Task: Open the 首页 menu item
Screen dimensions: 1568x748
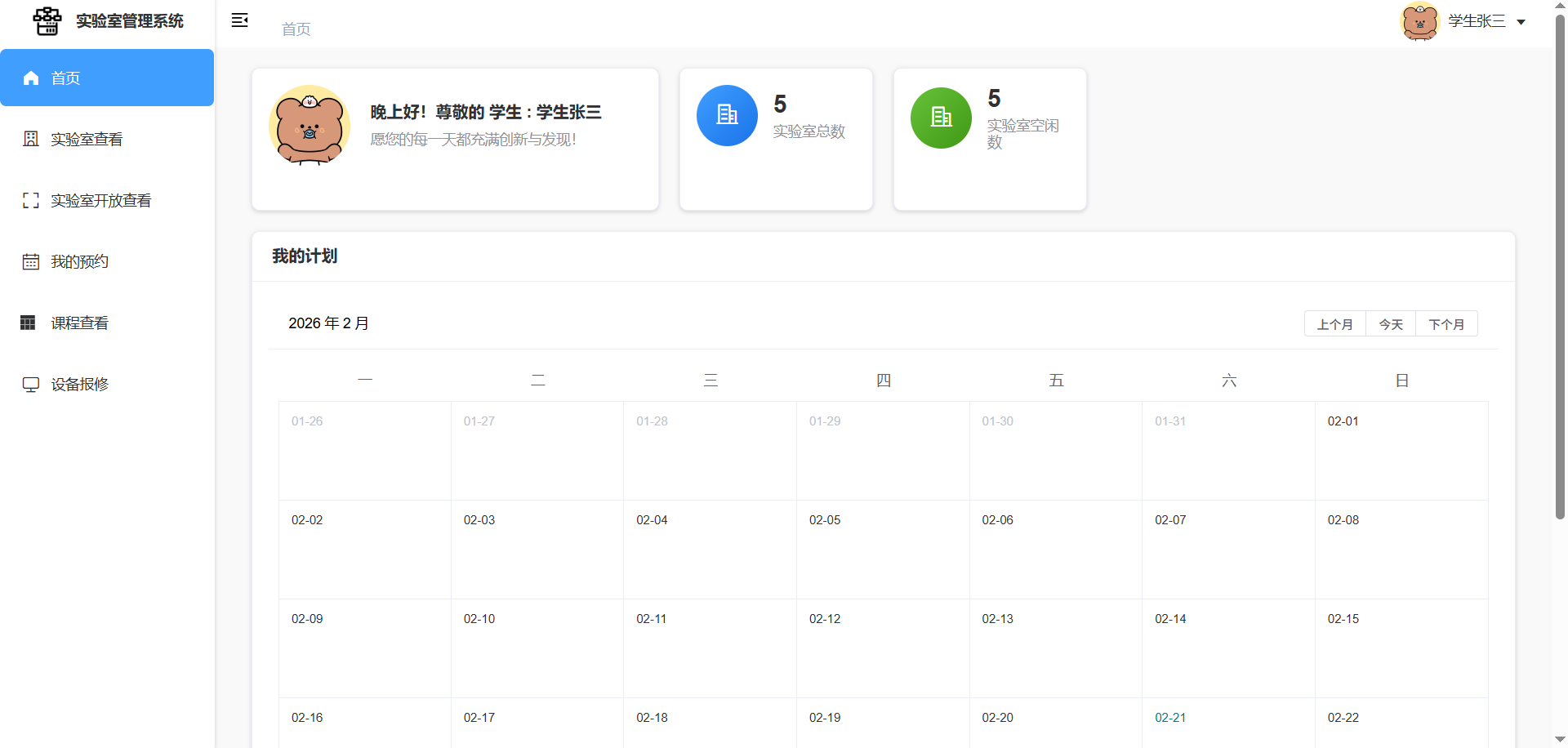Action: click(107, 78)
